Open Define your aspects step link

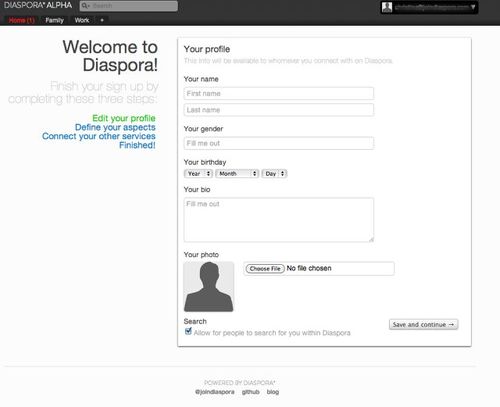115,127
